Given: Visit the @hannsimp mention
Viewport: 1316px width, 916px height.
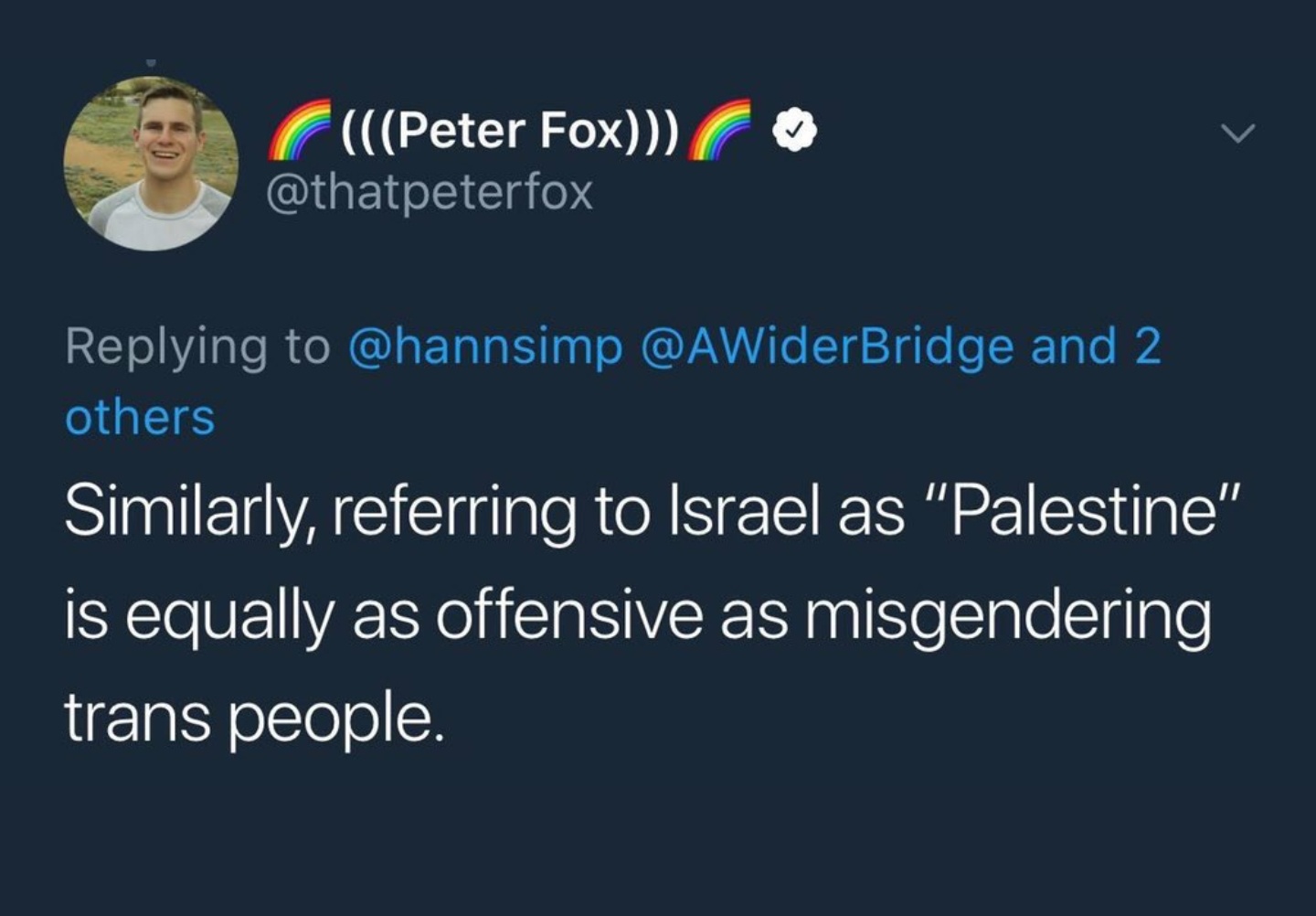Looking at the screenshot, I should pyautogui.click(x=485, y=347).
